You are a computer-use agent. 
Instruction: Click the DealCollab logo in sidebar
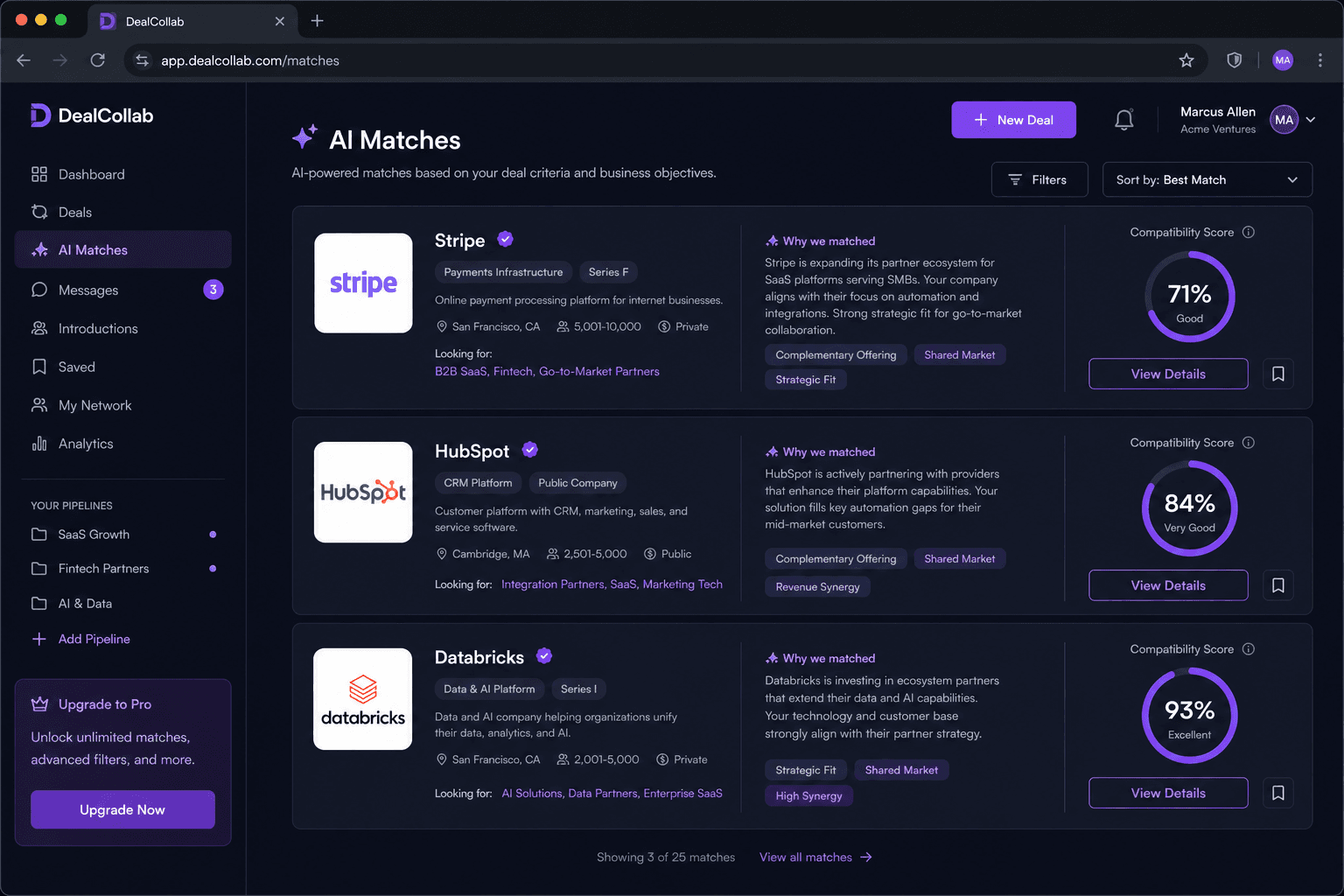click(x=92, y=115)
